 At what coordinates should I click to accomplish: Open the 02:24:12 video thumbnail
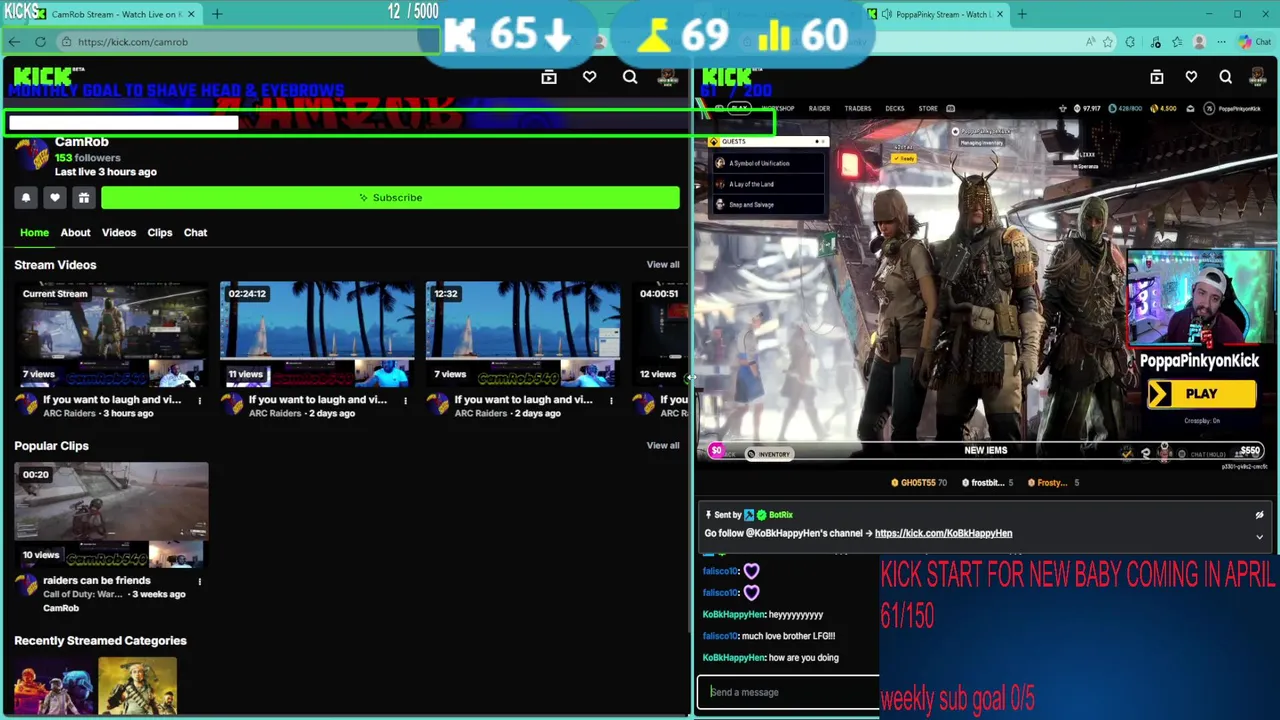click(317, 335)
